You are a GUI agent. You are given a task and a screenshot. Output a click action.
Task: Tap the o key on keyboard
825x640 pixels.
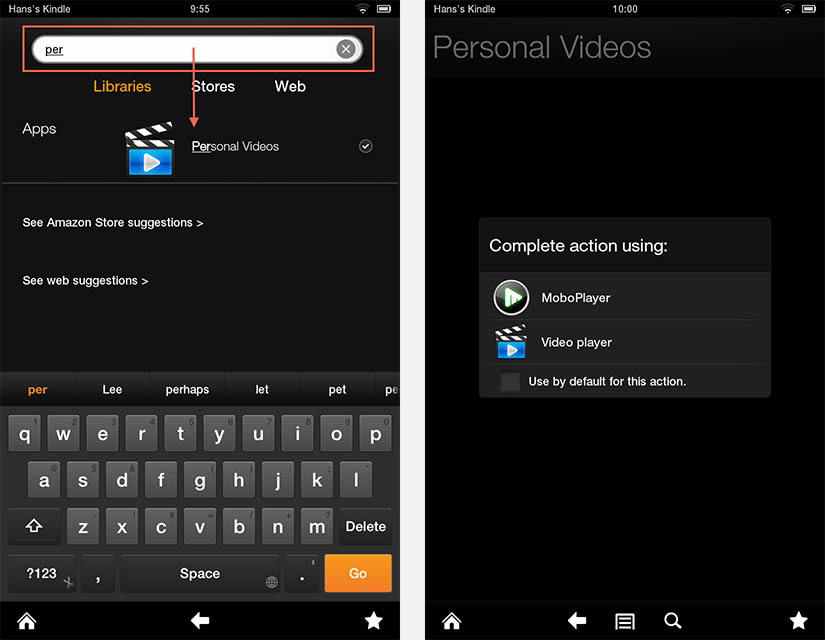[x=336, y=434]
